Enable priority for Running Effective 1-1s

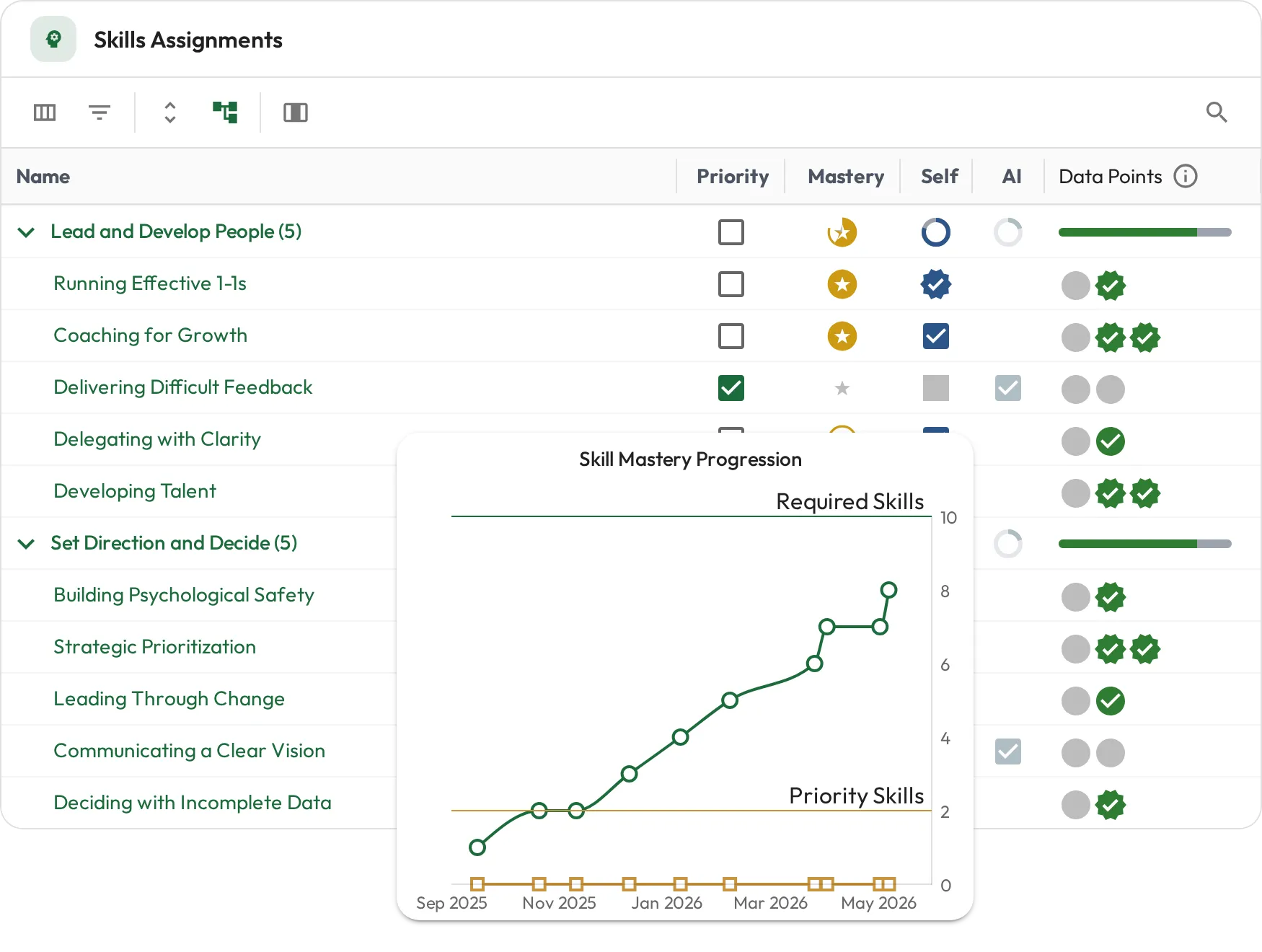click(731, 284)
